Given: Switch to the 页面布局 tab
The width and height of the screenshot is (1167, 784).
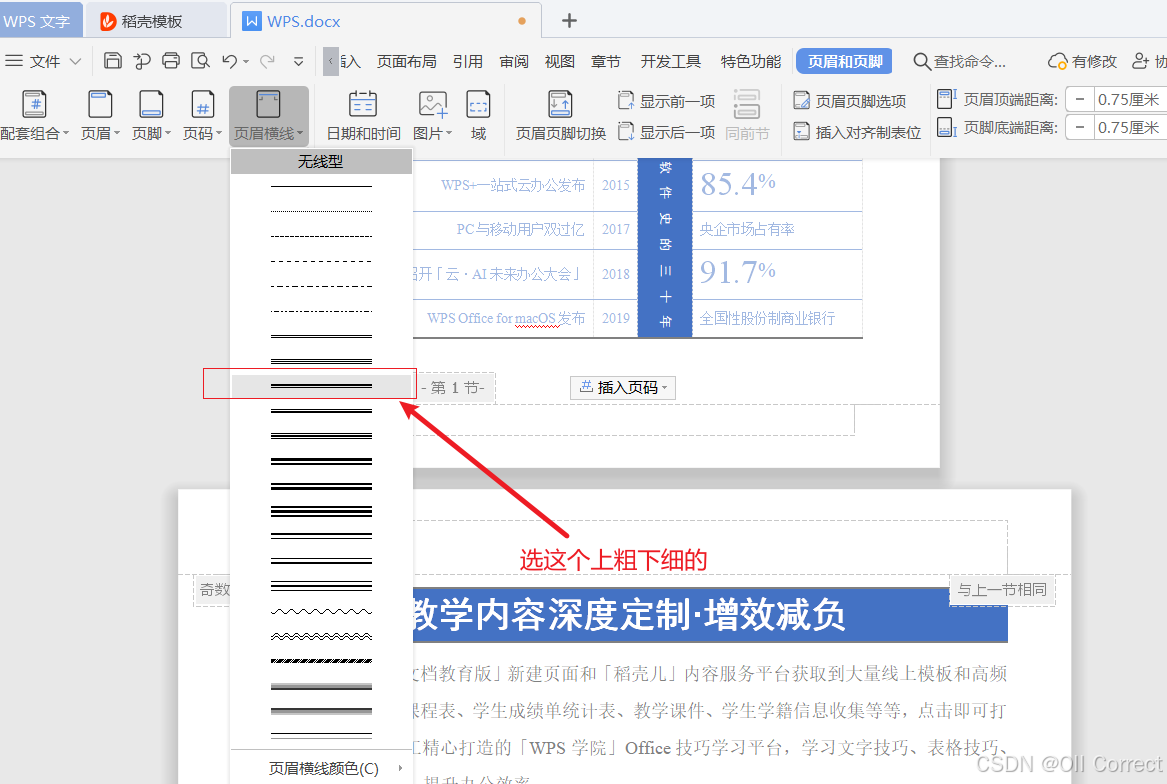Looking at the screenshot, I should (x=406, y=61).
